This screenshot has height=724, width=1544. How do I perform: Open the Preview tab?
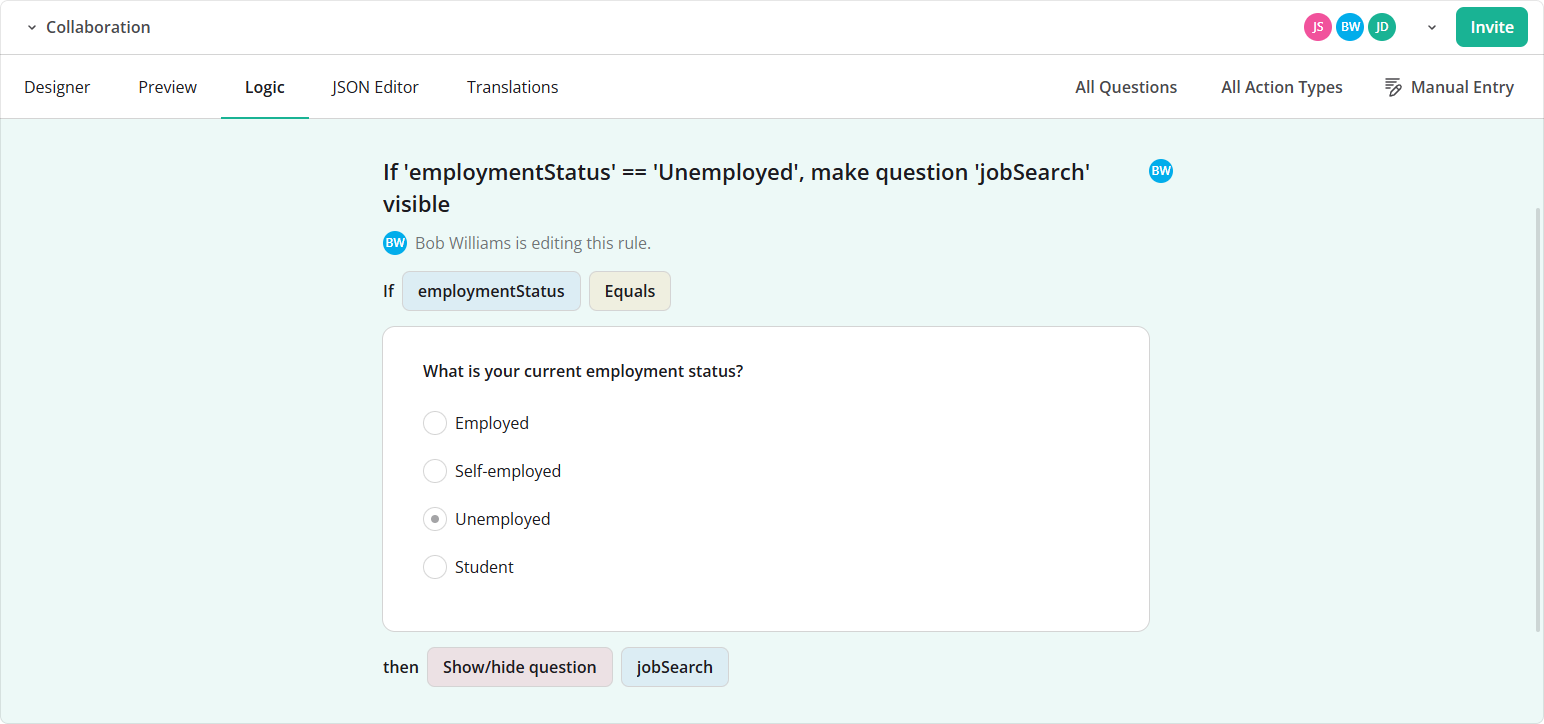168,87
